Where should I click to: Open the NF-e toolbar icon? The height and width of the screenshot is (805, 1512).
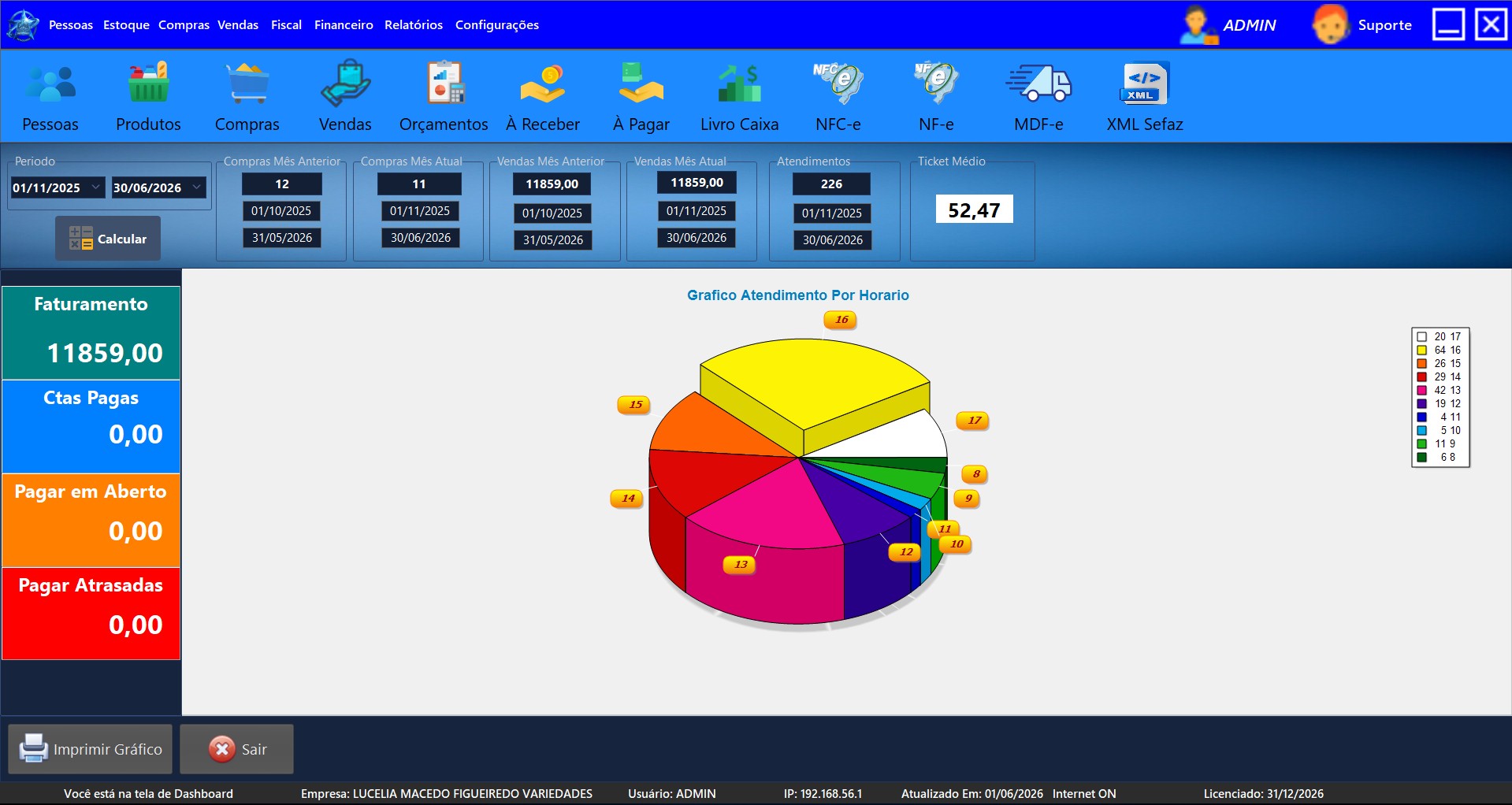936,83
